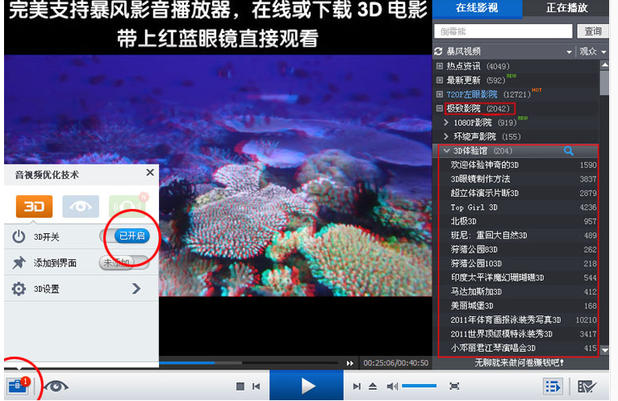Stop playback with the stop button

click(240, 386)
